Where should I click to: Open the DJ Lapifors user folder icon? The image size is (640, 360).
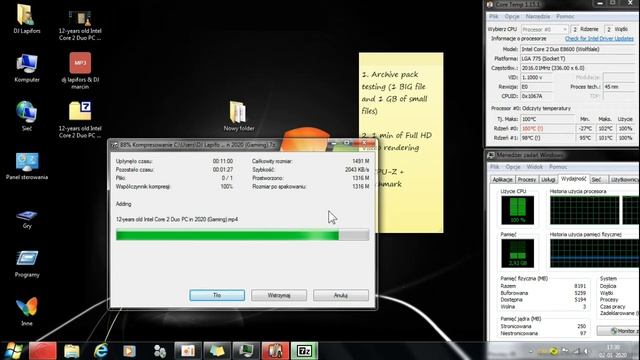[x=27, y=18]
